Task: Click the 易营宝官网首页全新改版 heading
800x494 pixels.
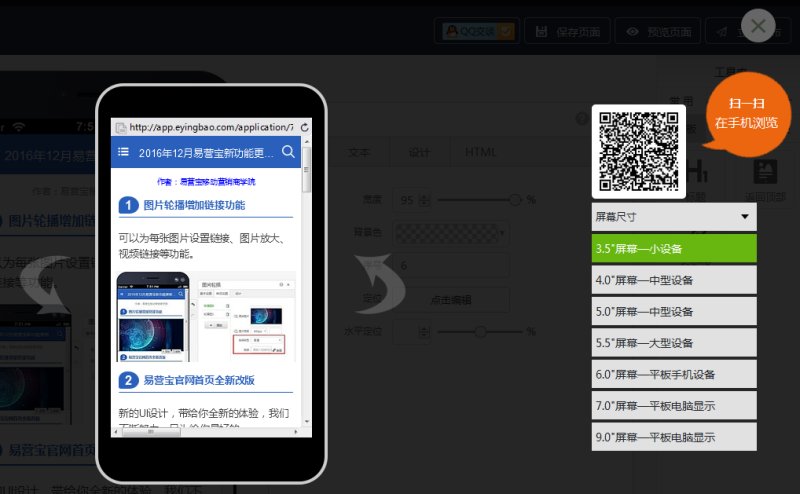Action: (198, 380)
